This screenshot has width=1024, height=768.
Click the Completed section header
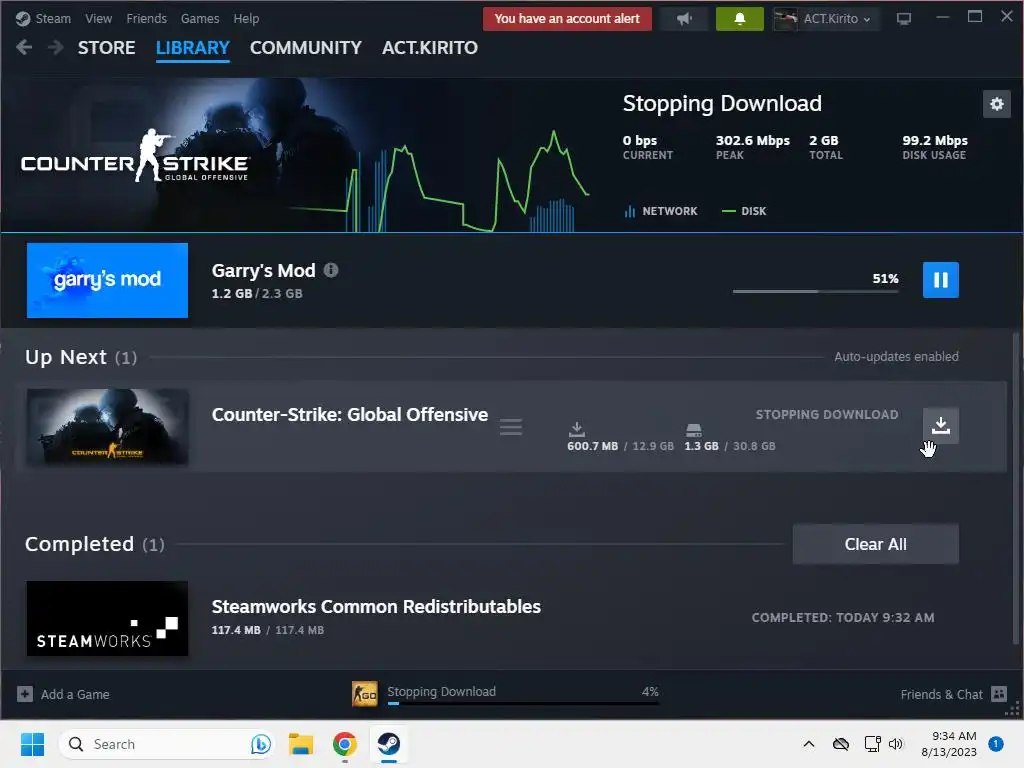coord(95,544)
